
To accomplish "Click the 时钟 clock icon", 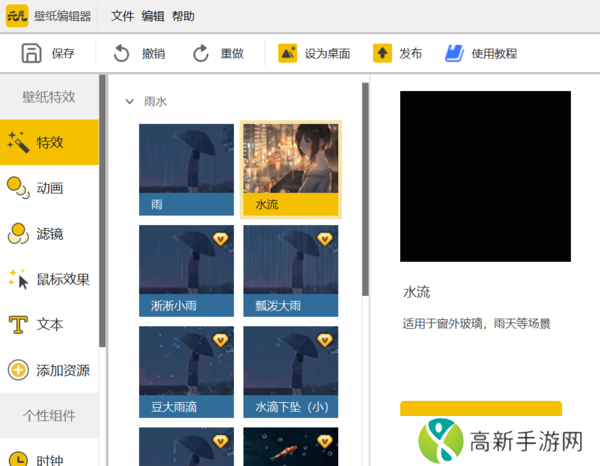I will pyautogui.click(x=18, y=458).
